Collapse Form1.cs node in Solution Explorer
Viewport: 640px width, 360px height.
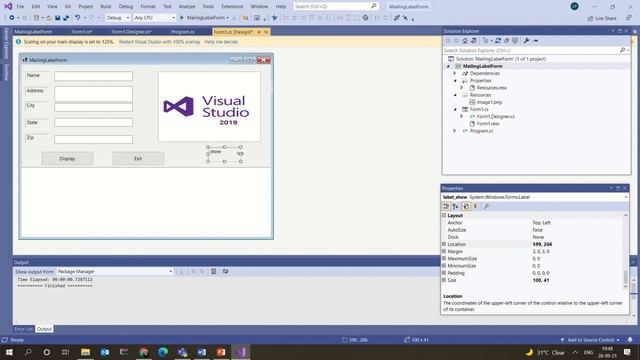(456, 109)
